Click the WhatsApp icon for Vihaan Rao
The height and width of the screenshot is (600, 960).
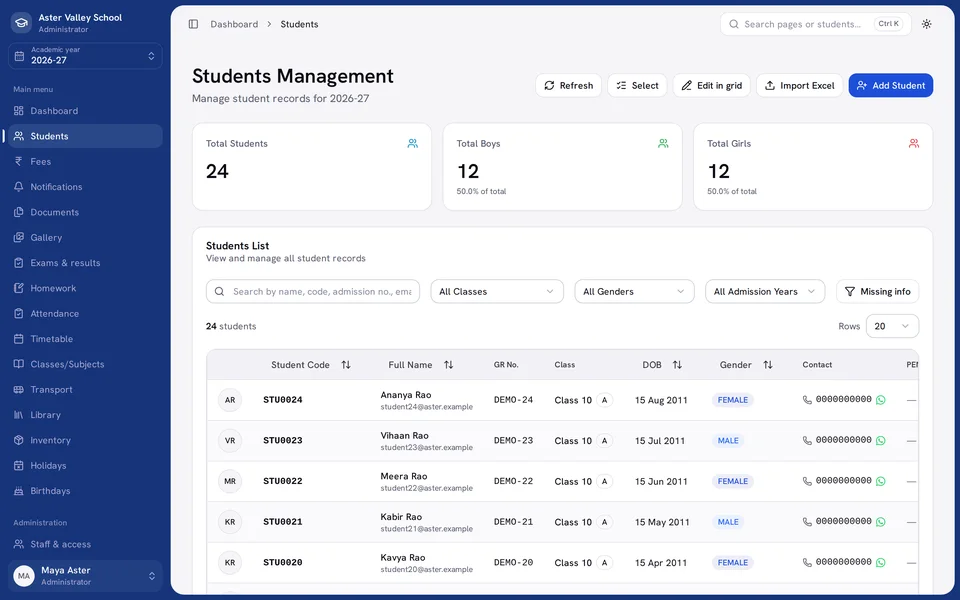pyautogui.click(x=880, y=440)
